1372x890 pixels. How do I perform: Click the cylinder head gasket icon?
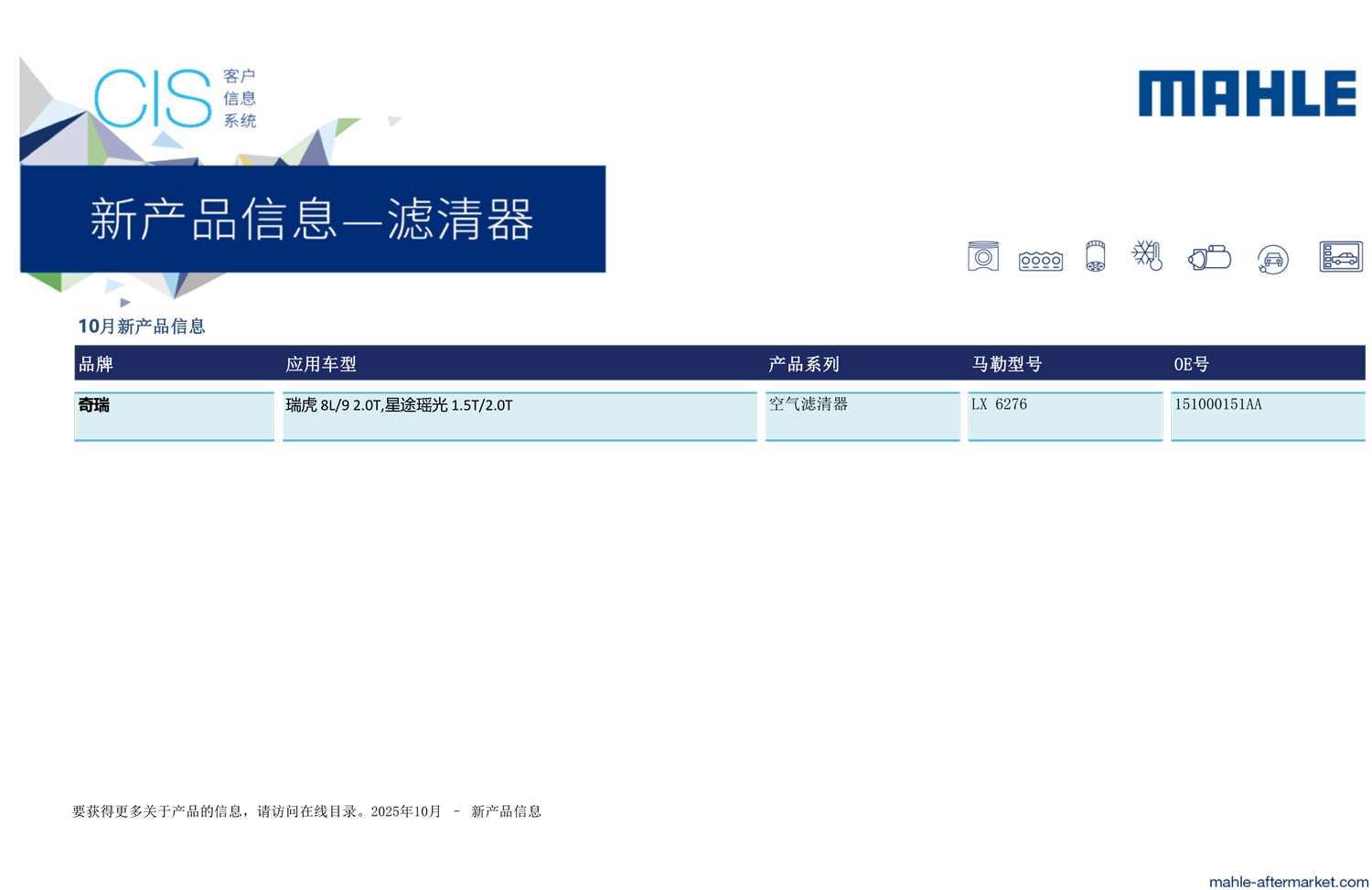click(x=1040, y=261)
